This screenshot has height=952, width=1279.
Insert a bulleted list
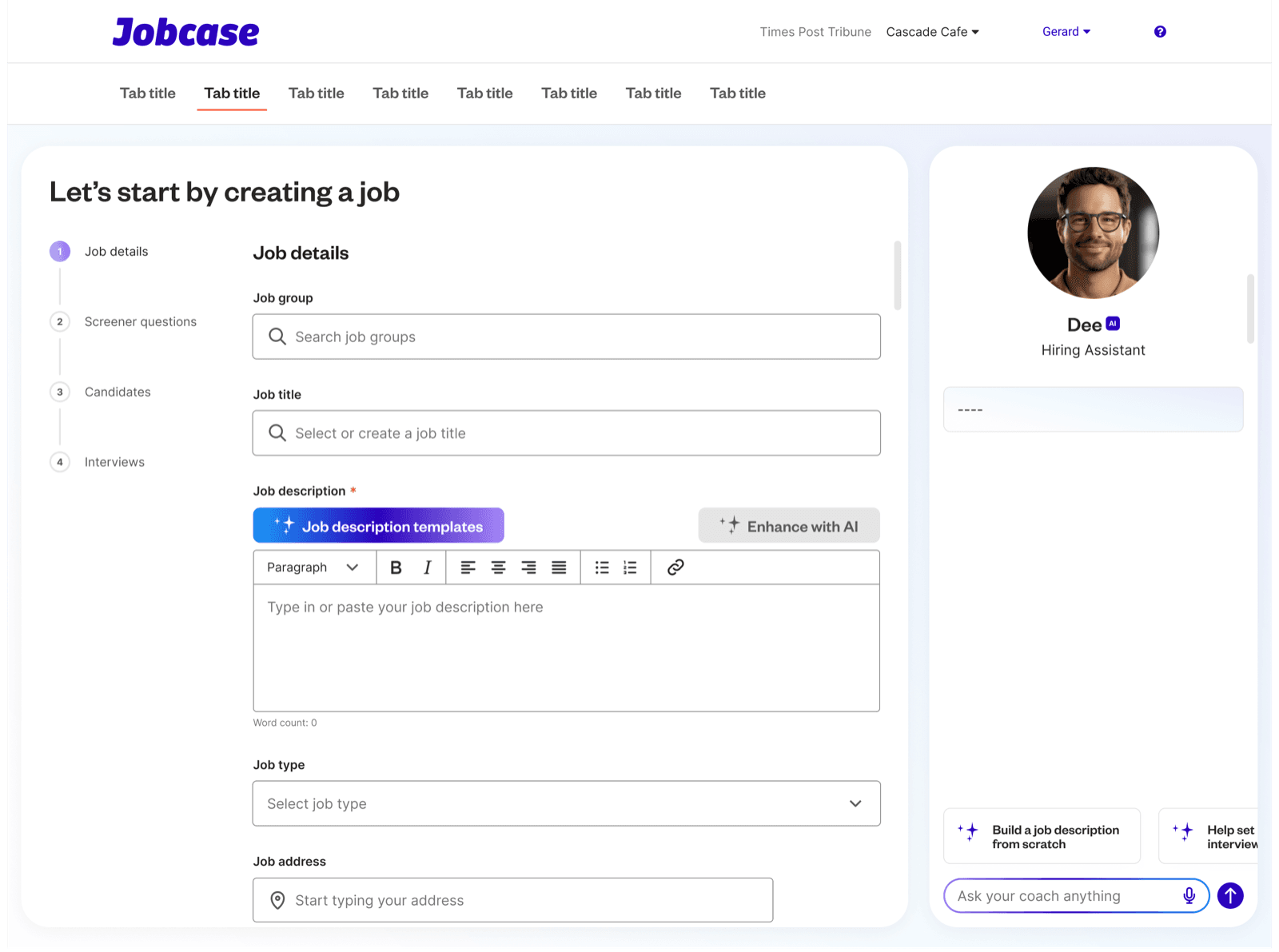point(602,568)
